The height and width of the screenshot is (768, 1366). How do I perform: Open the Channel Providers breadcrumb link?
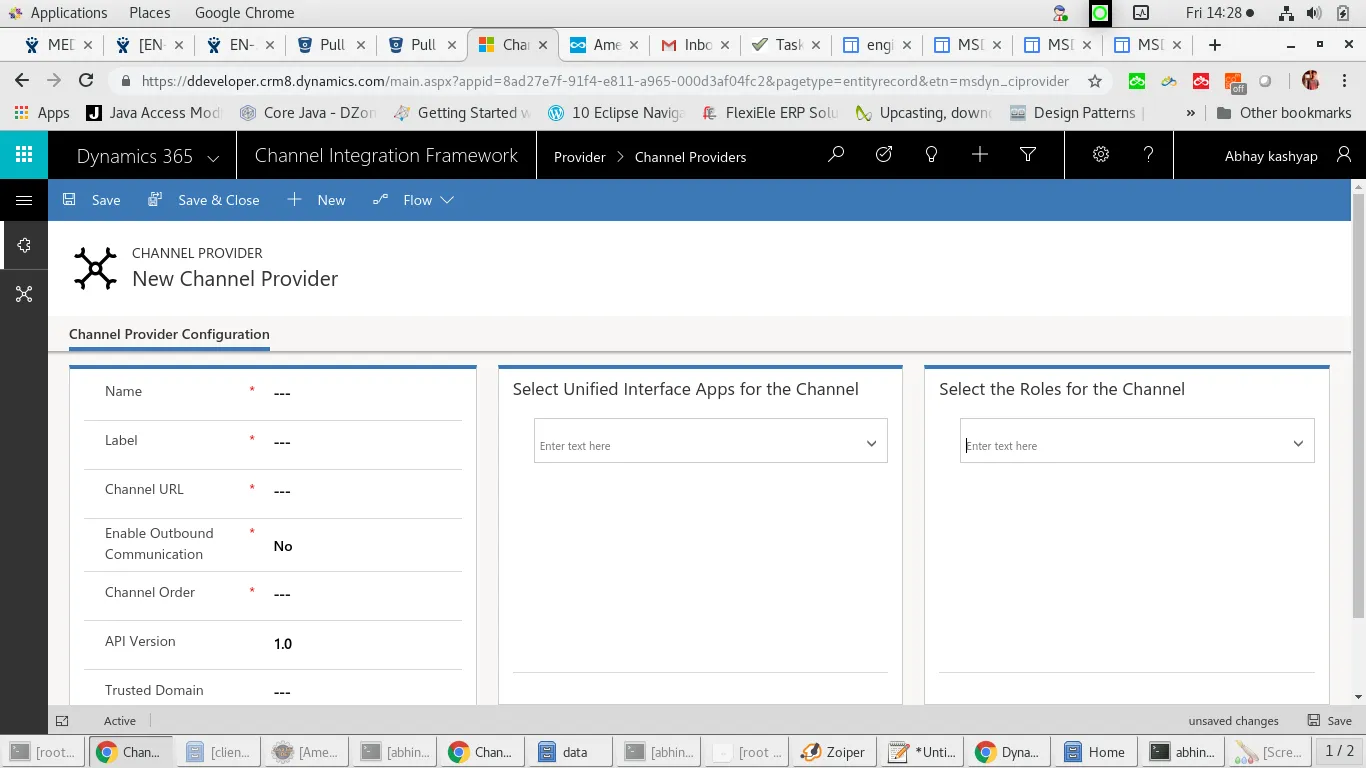(690, 157)
